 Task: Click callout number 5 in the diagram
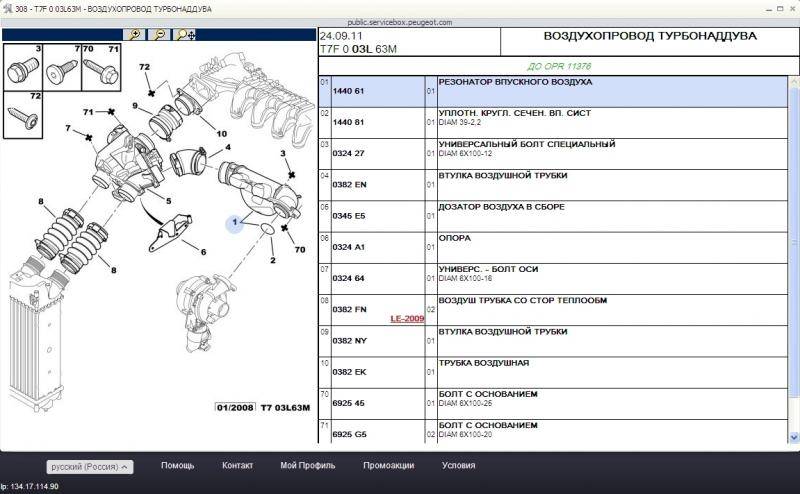[168, 201]
